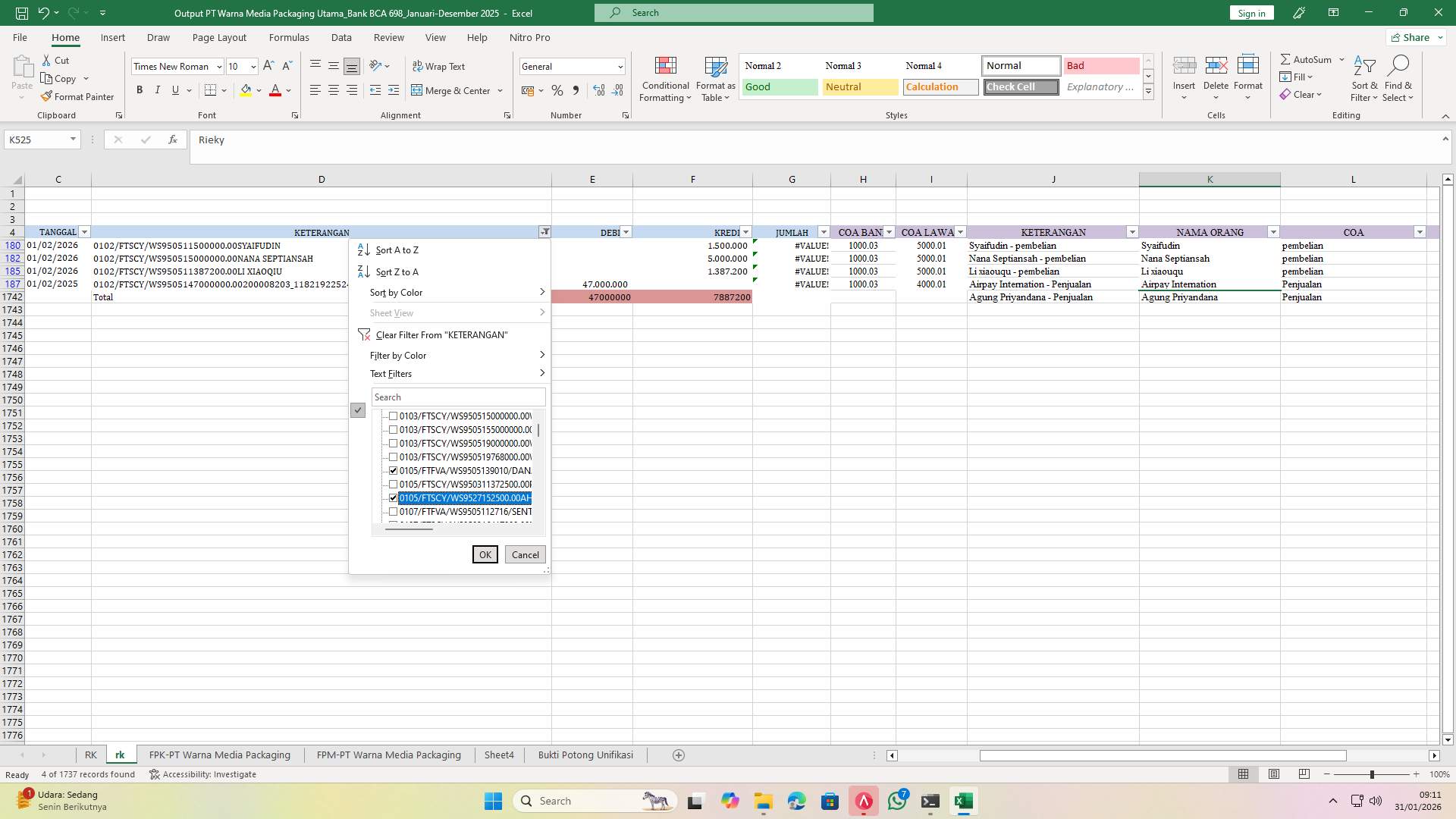Image resolution: width=1456 pixels, height=819 pixels.
Task: Open Sort & Filter options
Action: (1363, 79)
